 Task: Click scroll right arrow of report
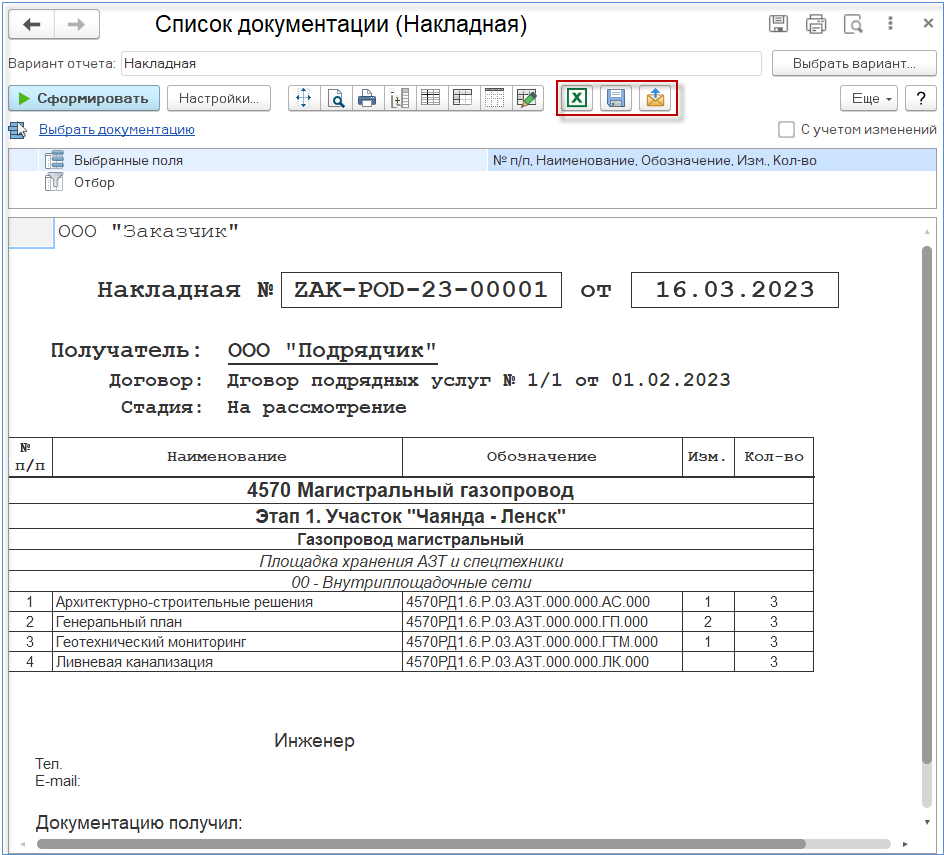coord(905,844)
